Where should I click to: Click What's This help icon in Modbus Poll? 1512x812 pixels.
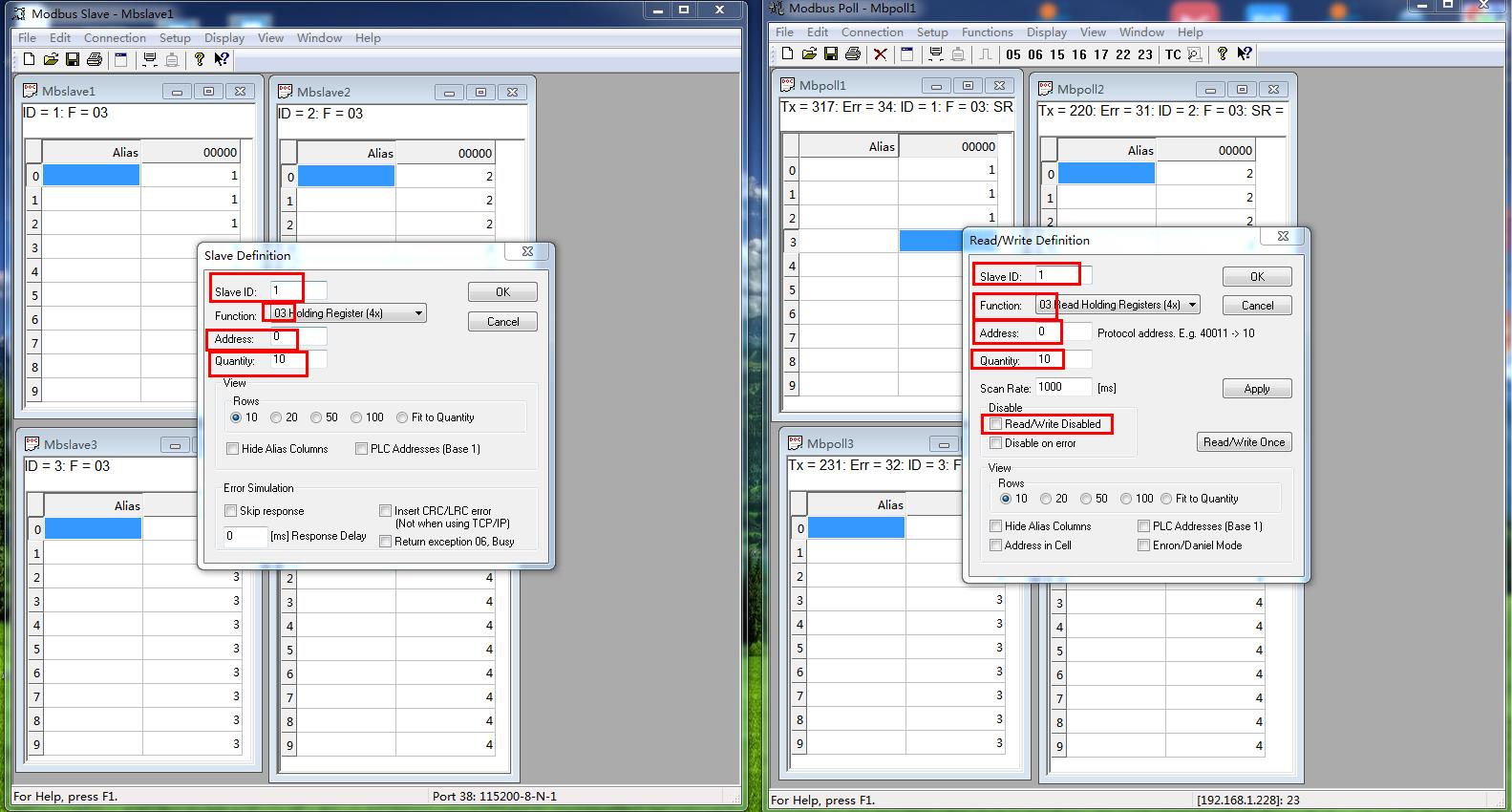click(1245, 54)
